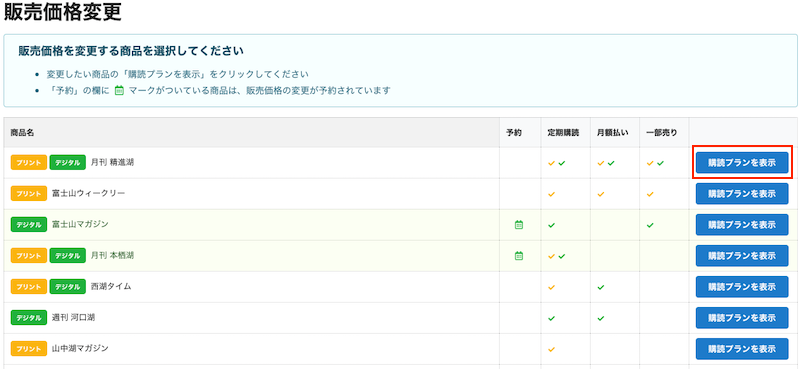
Task: Click the reservation calendar icon for 月刊 本栖湖
Action: (519, 256)
